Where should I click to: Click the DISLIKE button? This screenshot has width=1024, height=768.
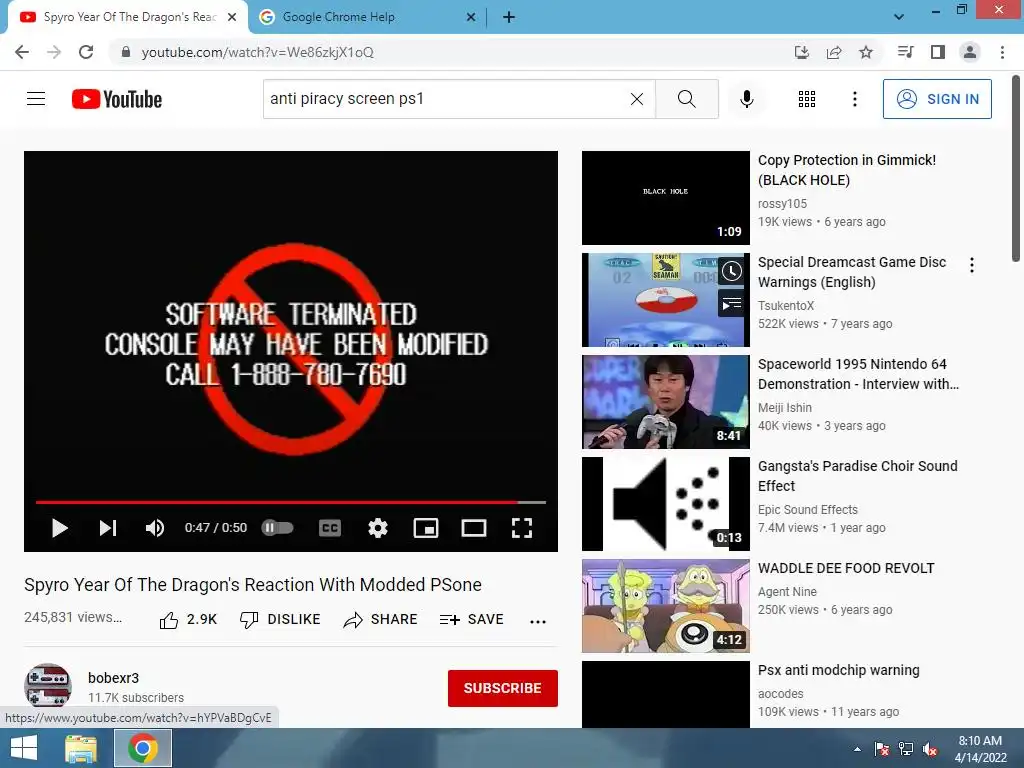[280, 620]
